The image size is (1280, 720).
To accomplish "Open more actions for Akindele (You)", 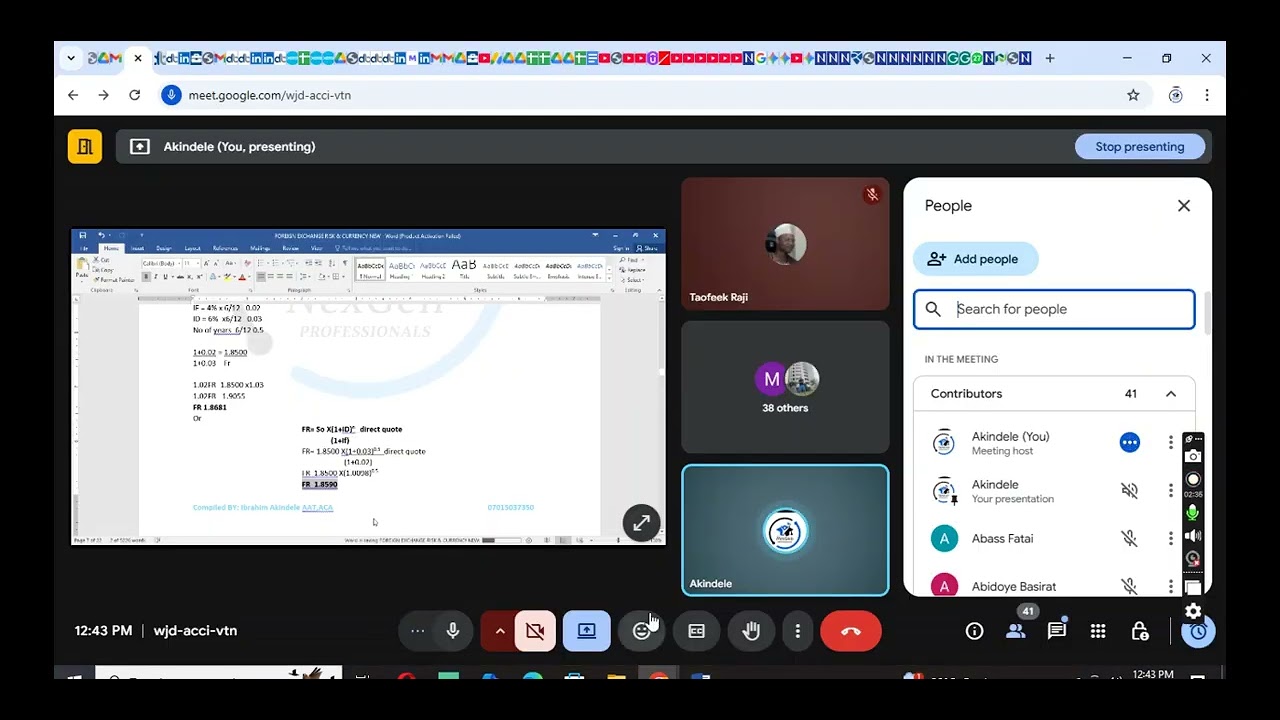I will pyautogui.click(x=1171, y=442).
